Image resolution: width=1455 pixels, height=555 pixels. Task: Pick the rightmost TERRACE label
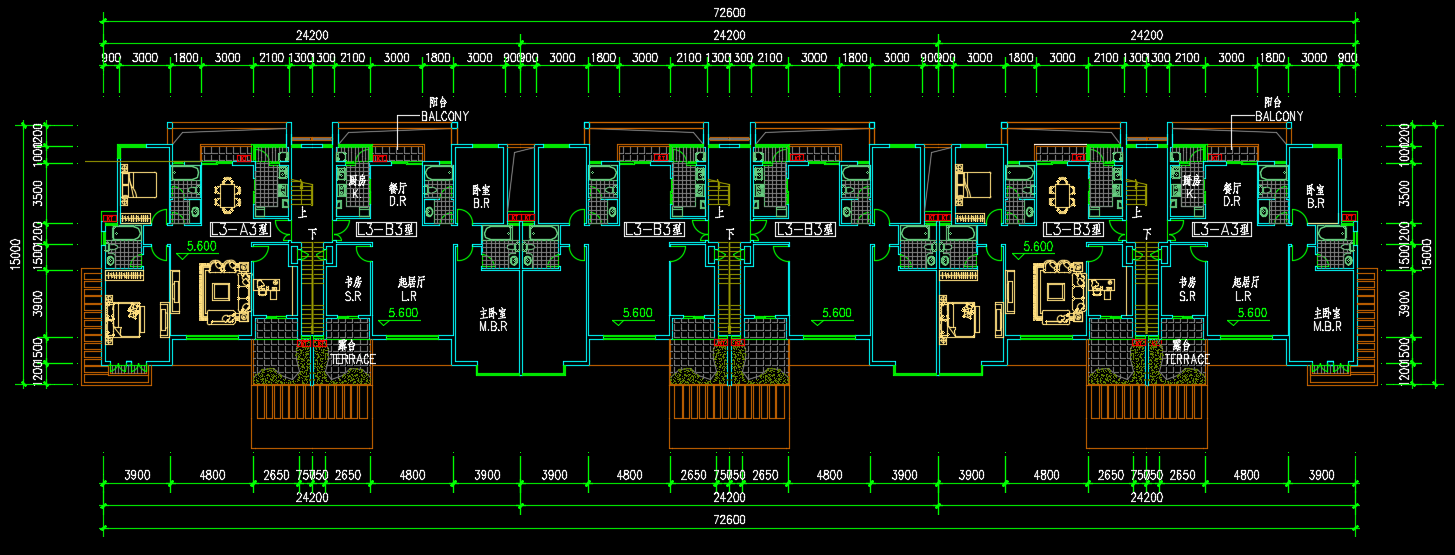[1187, 358]
